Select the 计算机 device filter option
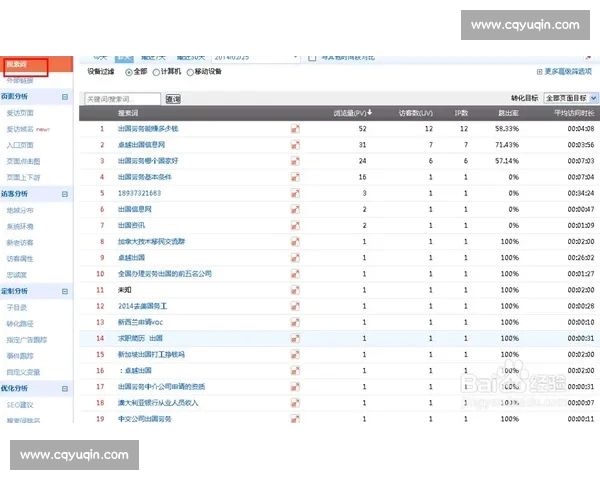Viewport: 600px width, 480px height. 155,72
